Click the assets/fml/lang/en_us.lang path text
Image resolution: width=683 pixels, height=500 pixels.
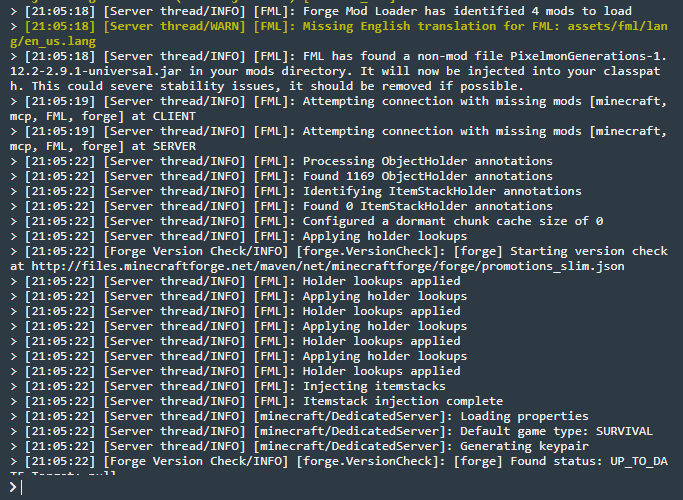[x=339, y=34]
